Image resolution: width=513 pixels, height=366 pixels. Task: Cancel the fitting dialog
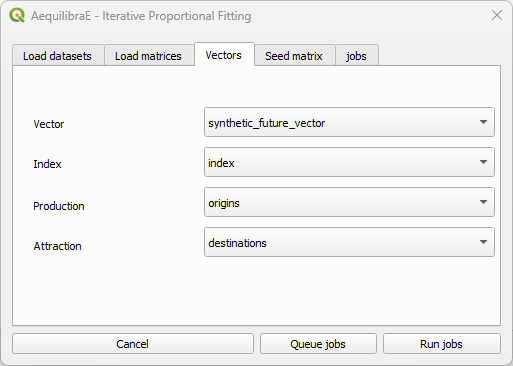click(133, 344)
